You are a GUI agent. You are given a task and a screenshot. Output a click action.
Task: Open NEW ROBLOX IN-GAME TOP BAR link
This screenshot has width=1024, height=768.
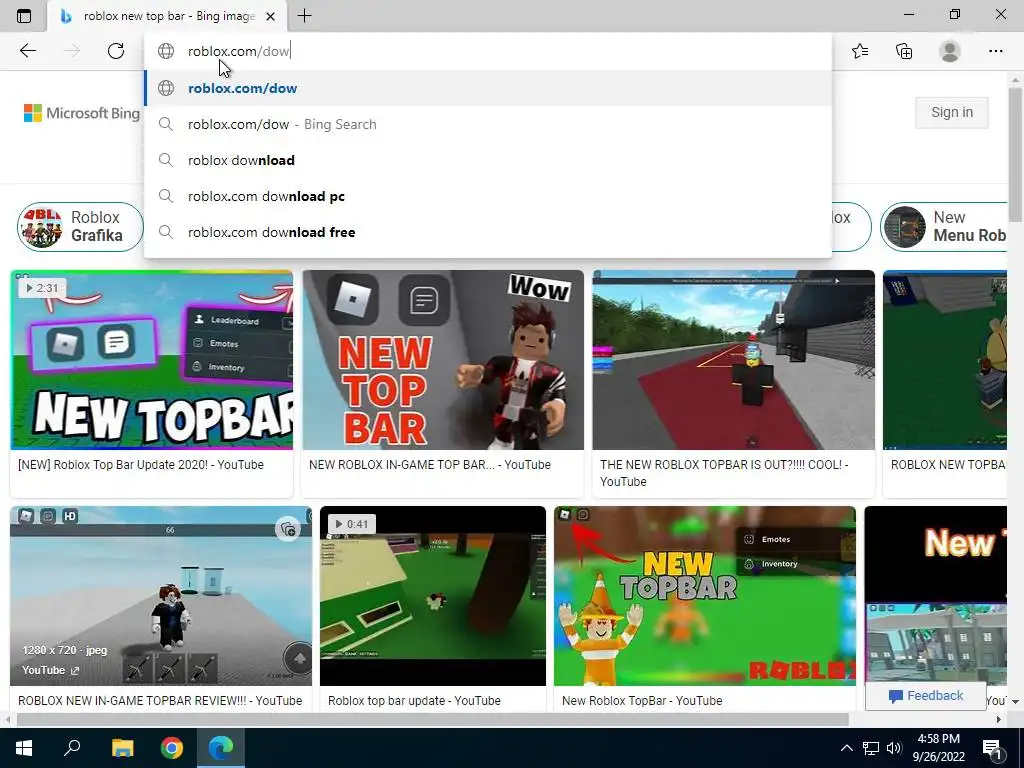pyautogui.click(x=430, y=465)
